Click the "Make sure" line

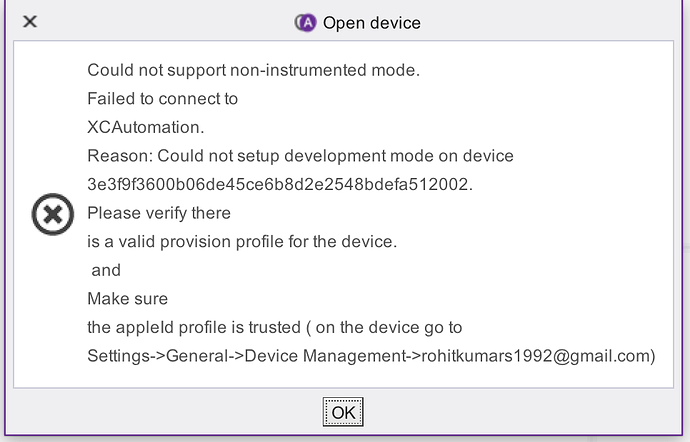[x=127, y=298]
